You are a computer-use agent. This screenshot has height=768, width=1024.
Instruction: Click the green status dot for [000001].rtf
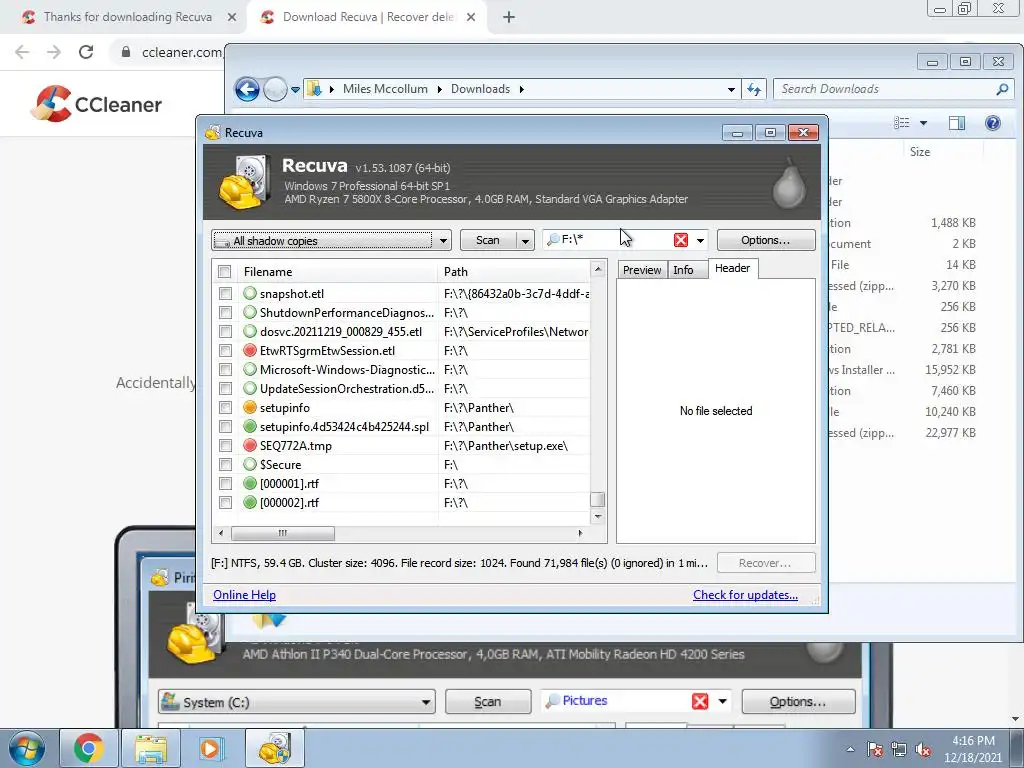[x=249, y=483]
